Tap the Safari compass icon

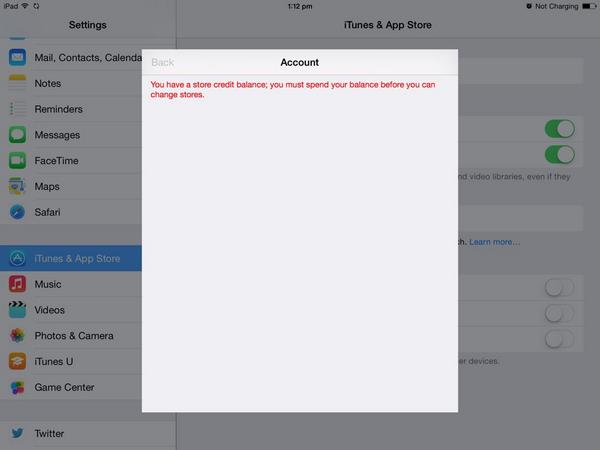click(x=17, y=212)
